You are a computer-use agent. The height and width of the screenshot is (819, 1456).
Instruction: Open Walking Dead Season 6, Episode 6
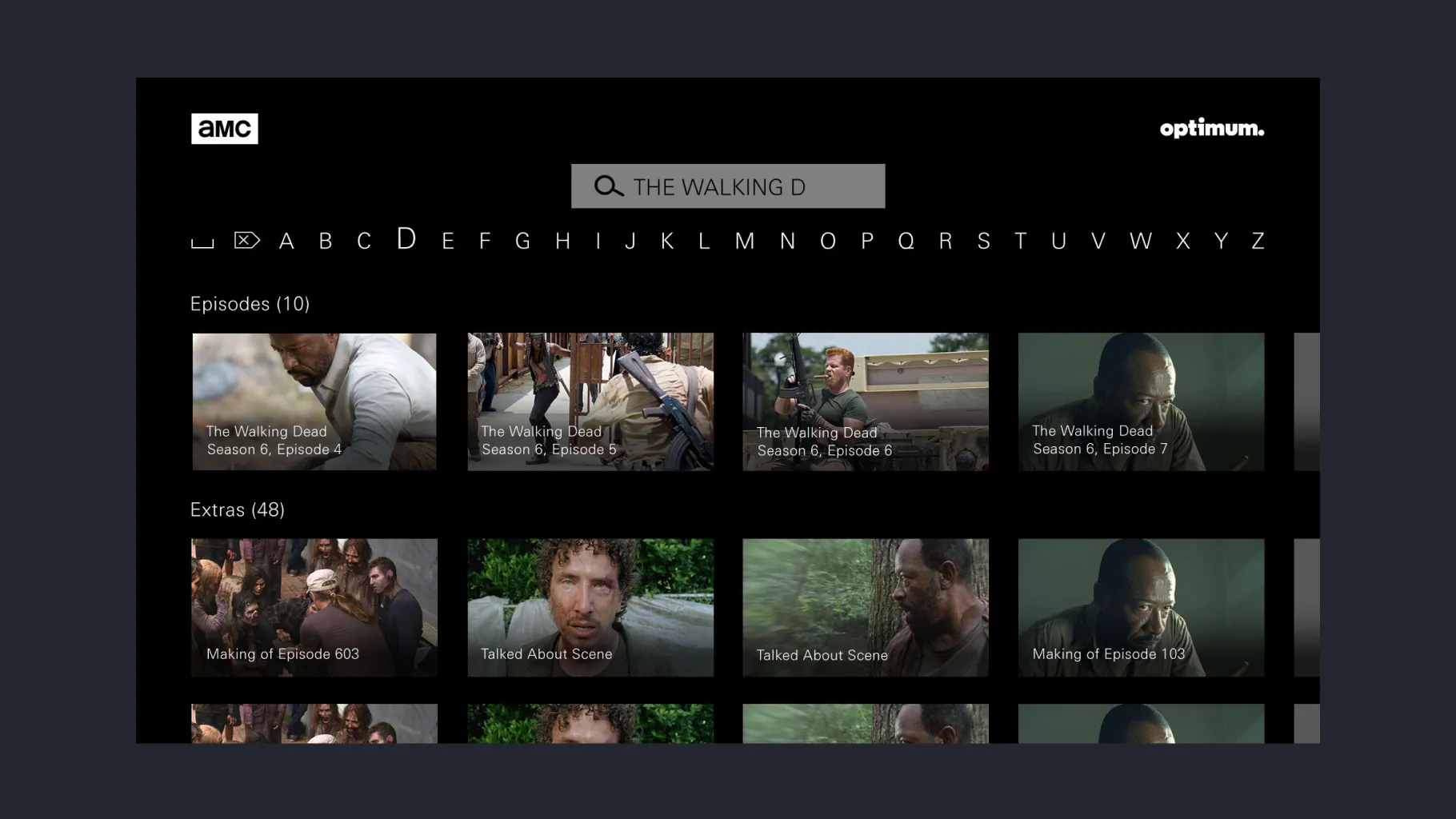(866, 402)
